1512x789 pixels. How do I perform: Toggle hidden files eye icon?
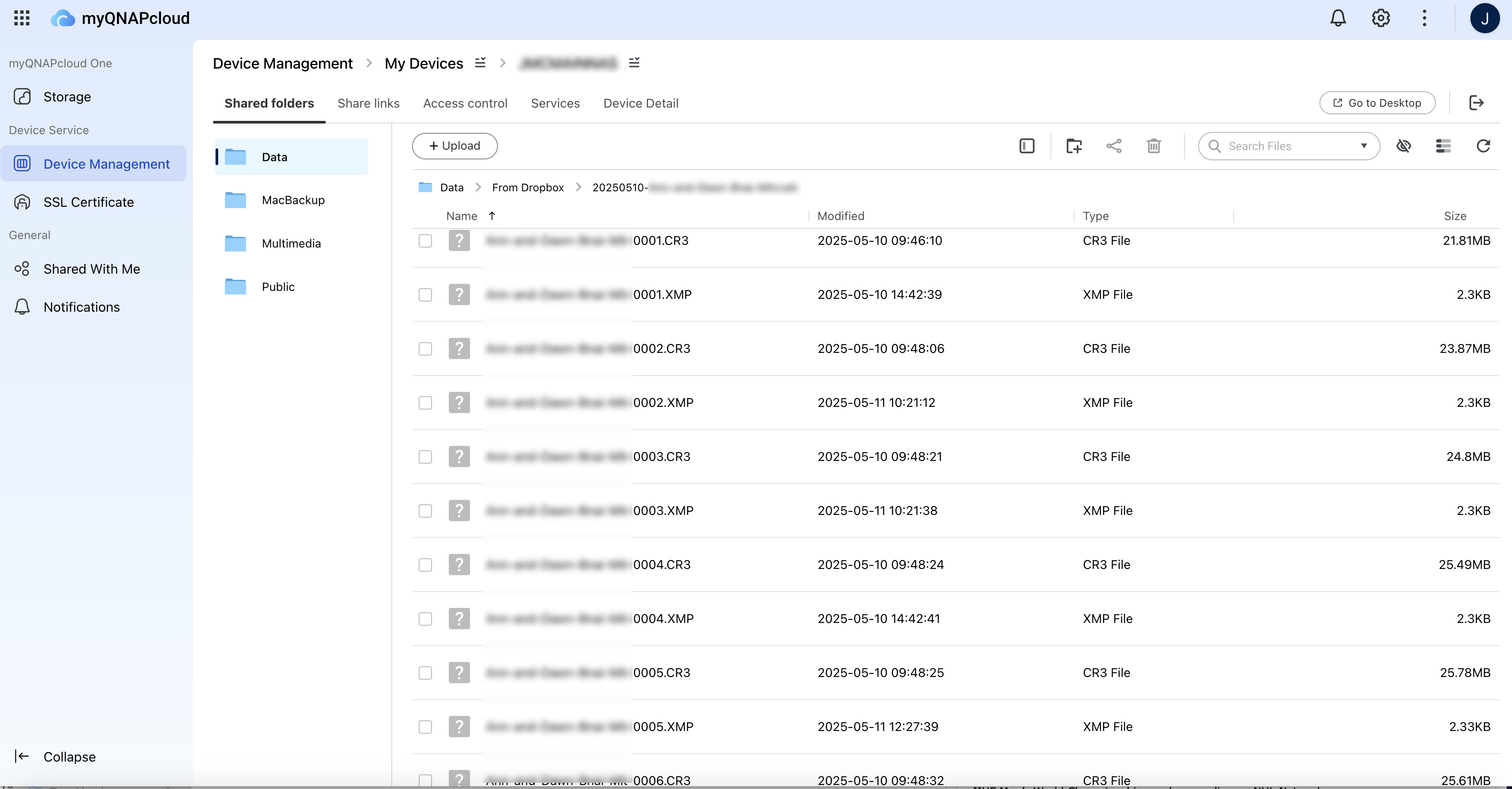[1404, 146]
